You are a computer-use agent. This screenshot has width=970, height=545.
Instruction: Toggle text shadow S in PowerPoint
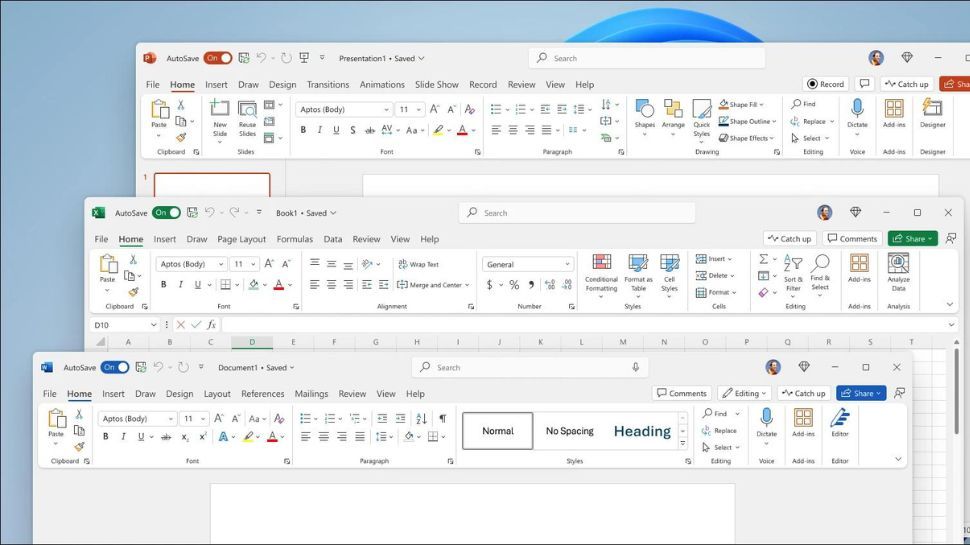tap(353, 130)
